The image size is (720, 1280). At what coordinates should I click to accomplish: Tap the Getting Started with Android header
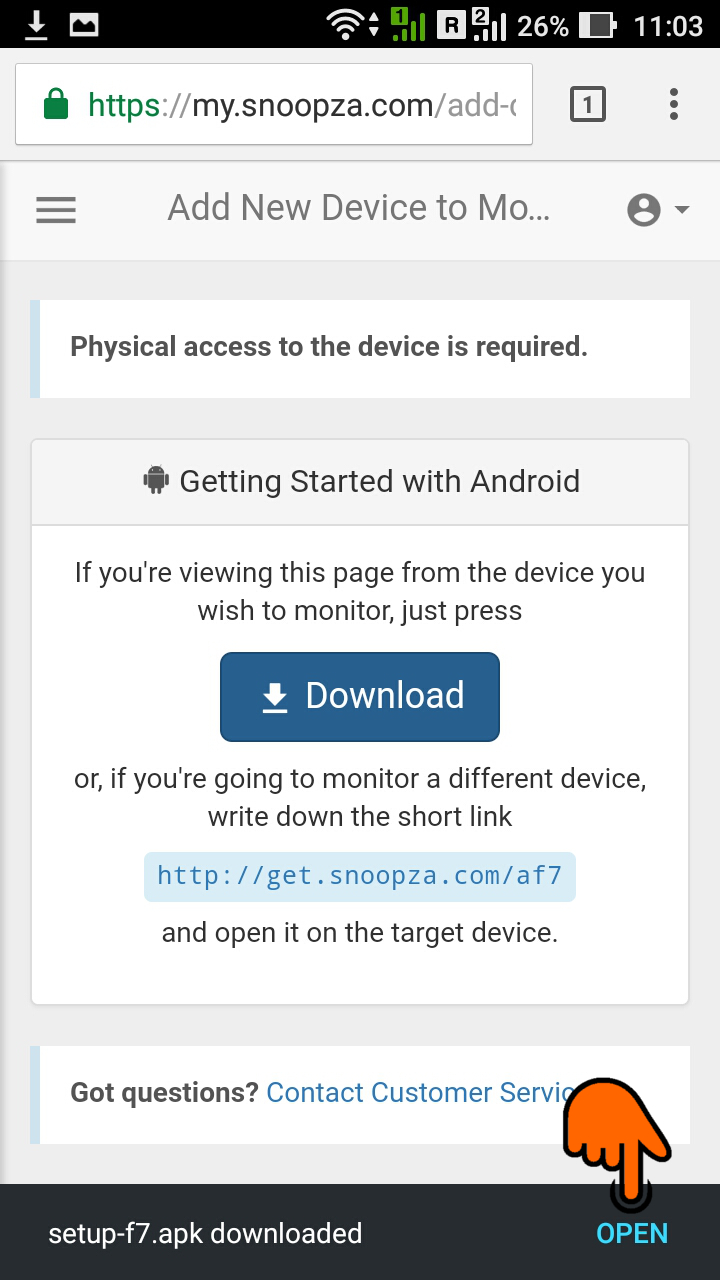360,481
